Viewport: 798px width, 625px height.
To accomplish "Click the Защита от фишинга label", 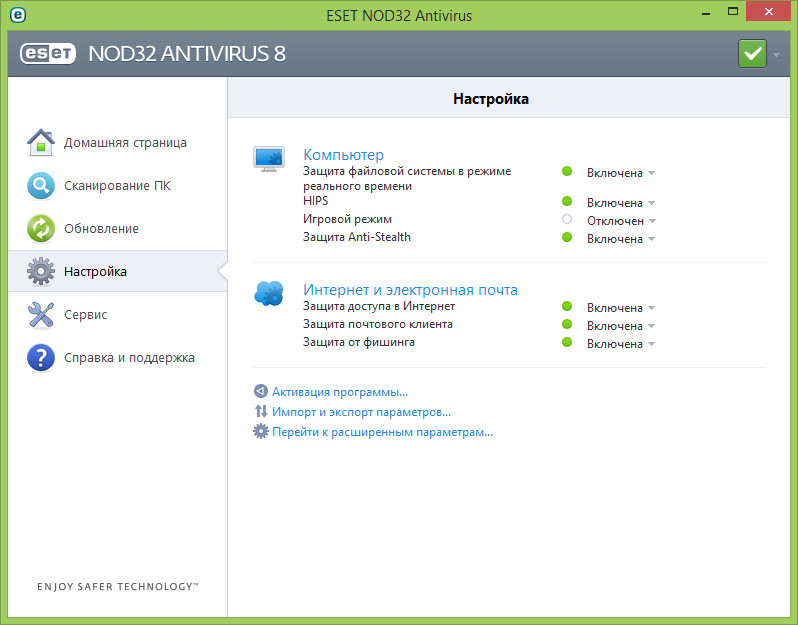I will [359, 342].
